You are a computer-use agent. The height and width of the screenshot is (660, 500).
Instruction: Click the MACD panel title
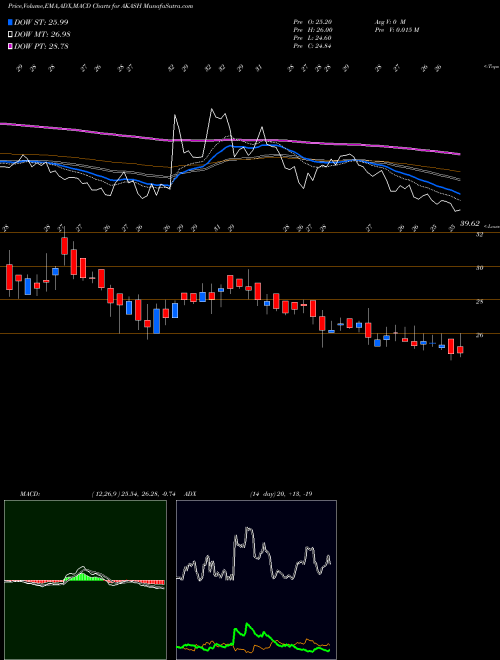tap(29, 494)
